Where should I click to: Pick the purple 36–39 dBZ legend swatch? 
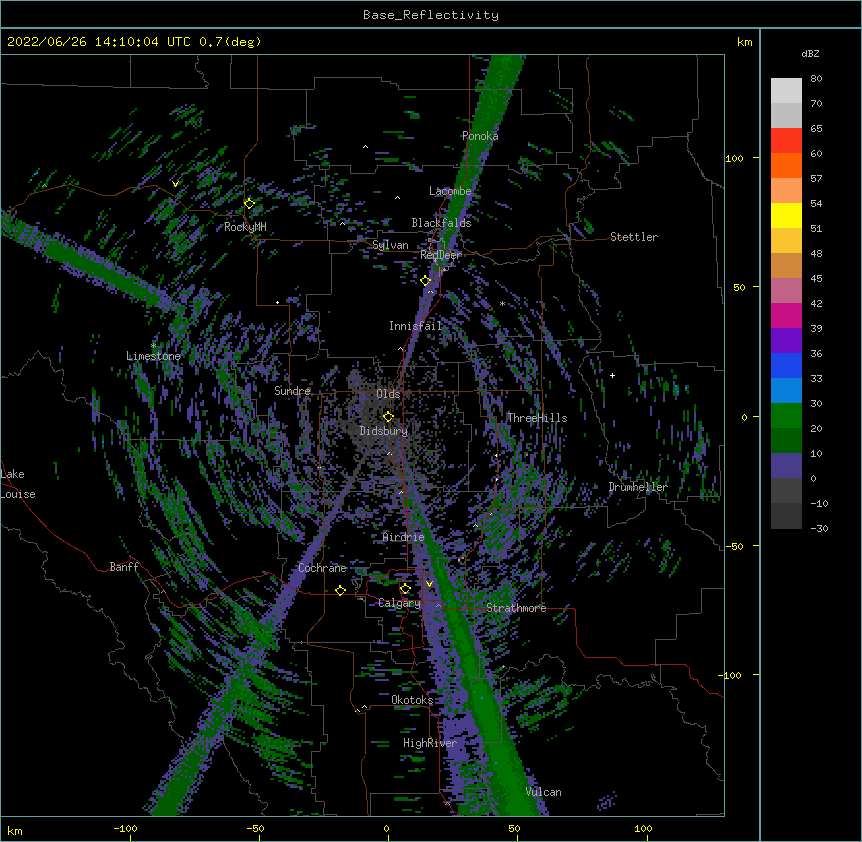(786, 341)
